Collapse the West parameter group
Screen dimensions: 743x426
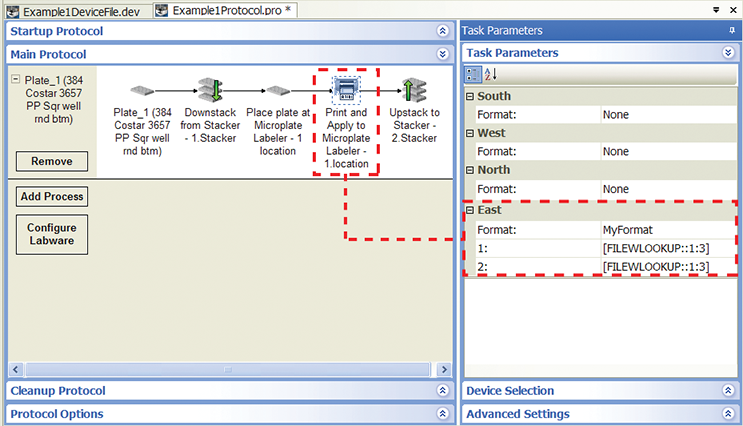[x=471, y=134]
